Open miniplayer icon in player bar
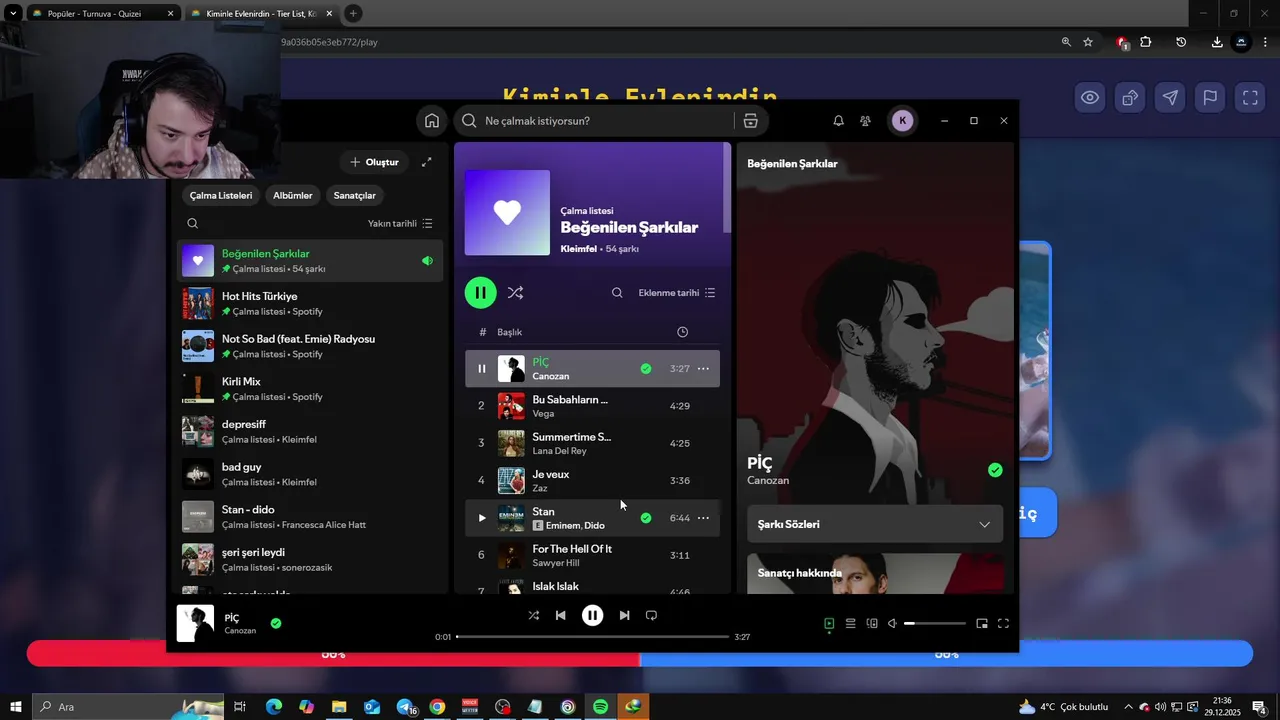The height and width of the screenshot is (720, 1280). [x=982, y=624]
